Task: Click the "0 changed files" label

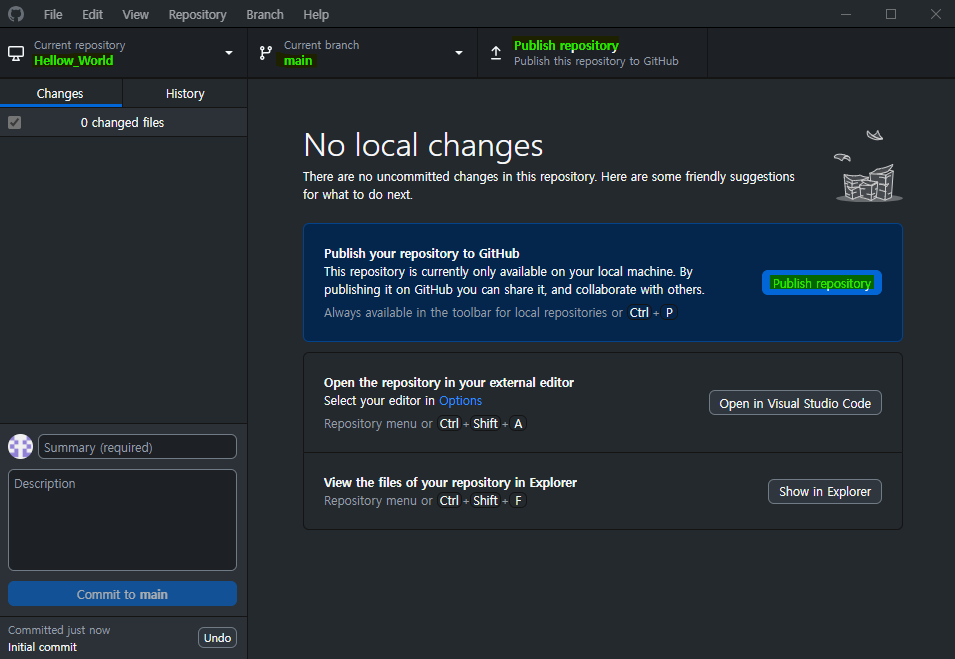Action: click(122, 122)
